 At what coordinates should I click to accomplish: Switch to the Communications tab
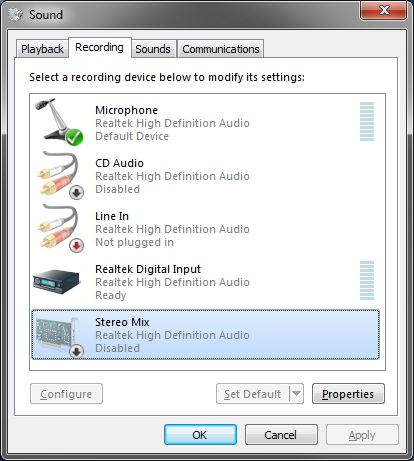tap(221, 49)
